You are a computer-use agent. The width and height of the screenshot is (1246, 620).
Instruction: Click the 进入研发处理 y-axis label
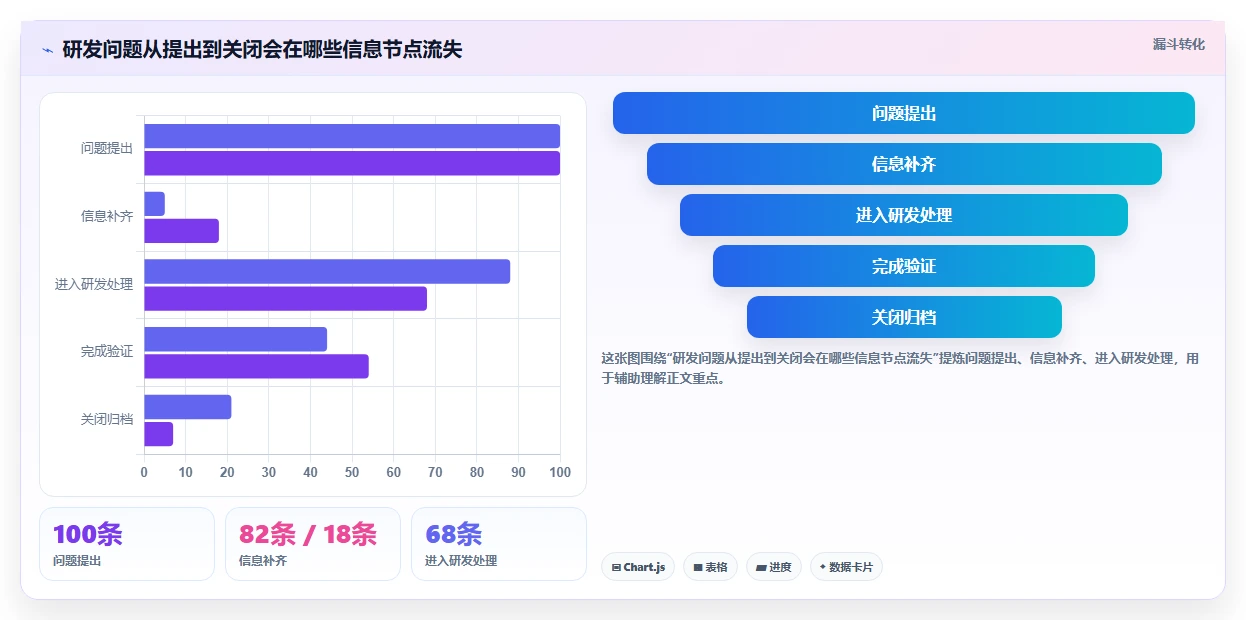(x=94, y=285)
